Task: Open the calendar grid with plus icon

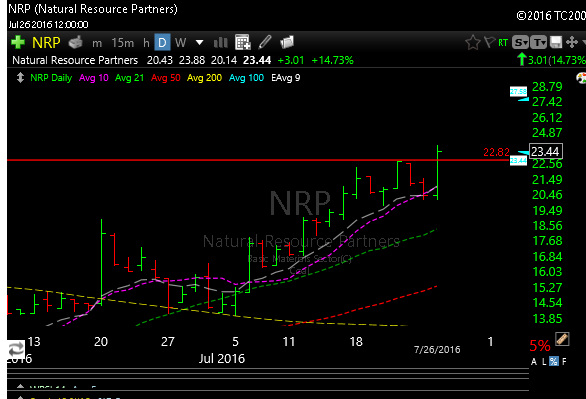Action: tap(243, 42)
